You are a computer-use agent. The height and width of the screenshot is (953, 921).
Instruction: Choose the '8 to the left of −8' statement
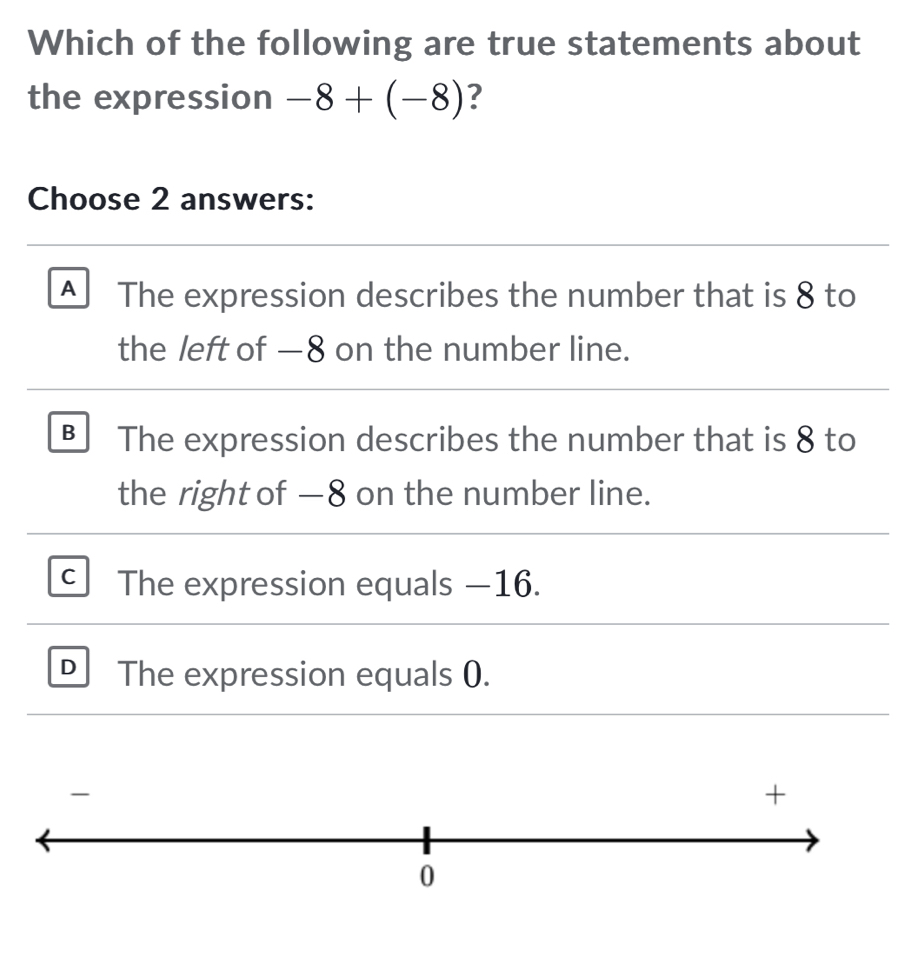point(486,322)
